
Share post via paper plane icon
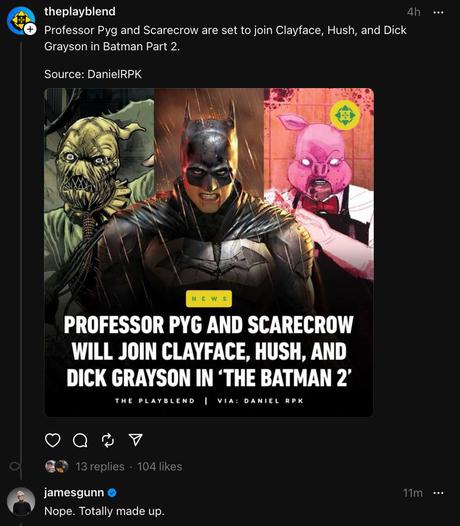[136, 440]
